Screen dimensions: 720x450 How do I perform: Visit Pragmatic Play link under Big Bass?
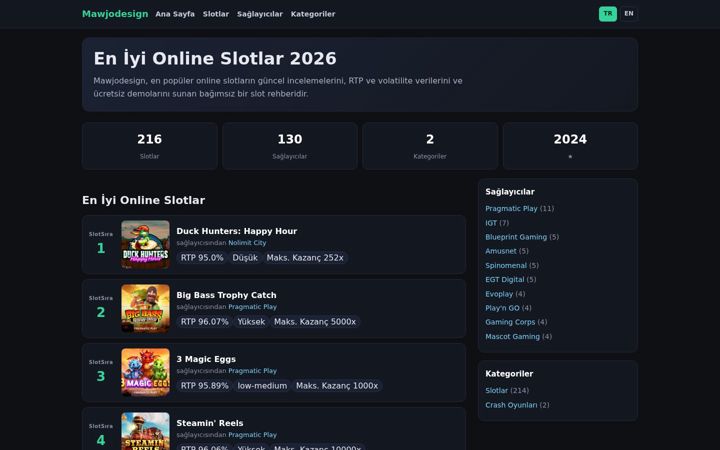pos(253,307)
